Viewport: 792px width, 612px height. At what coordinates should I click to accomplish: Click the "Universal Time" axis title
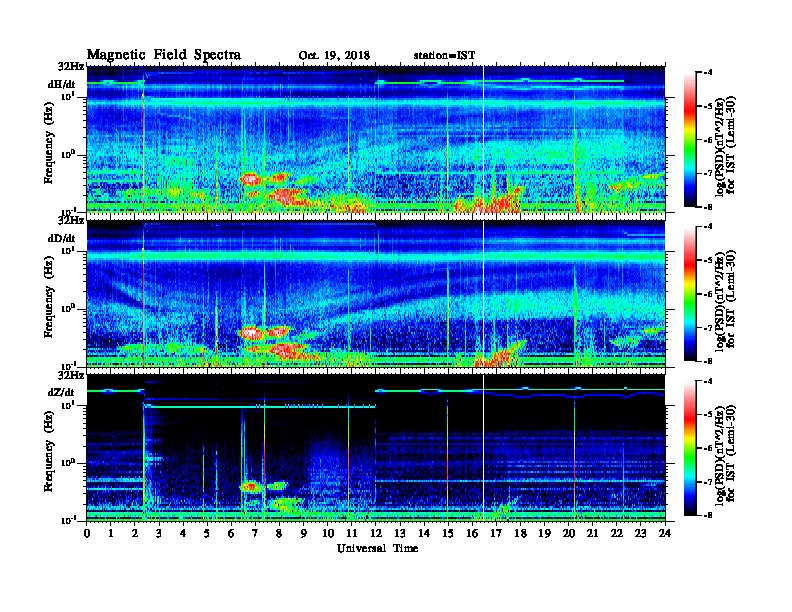coord(377,548)
